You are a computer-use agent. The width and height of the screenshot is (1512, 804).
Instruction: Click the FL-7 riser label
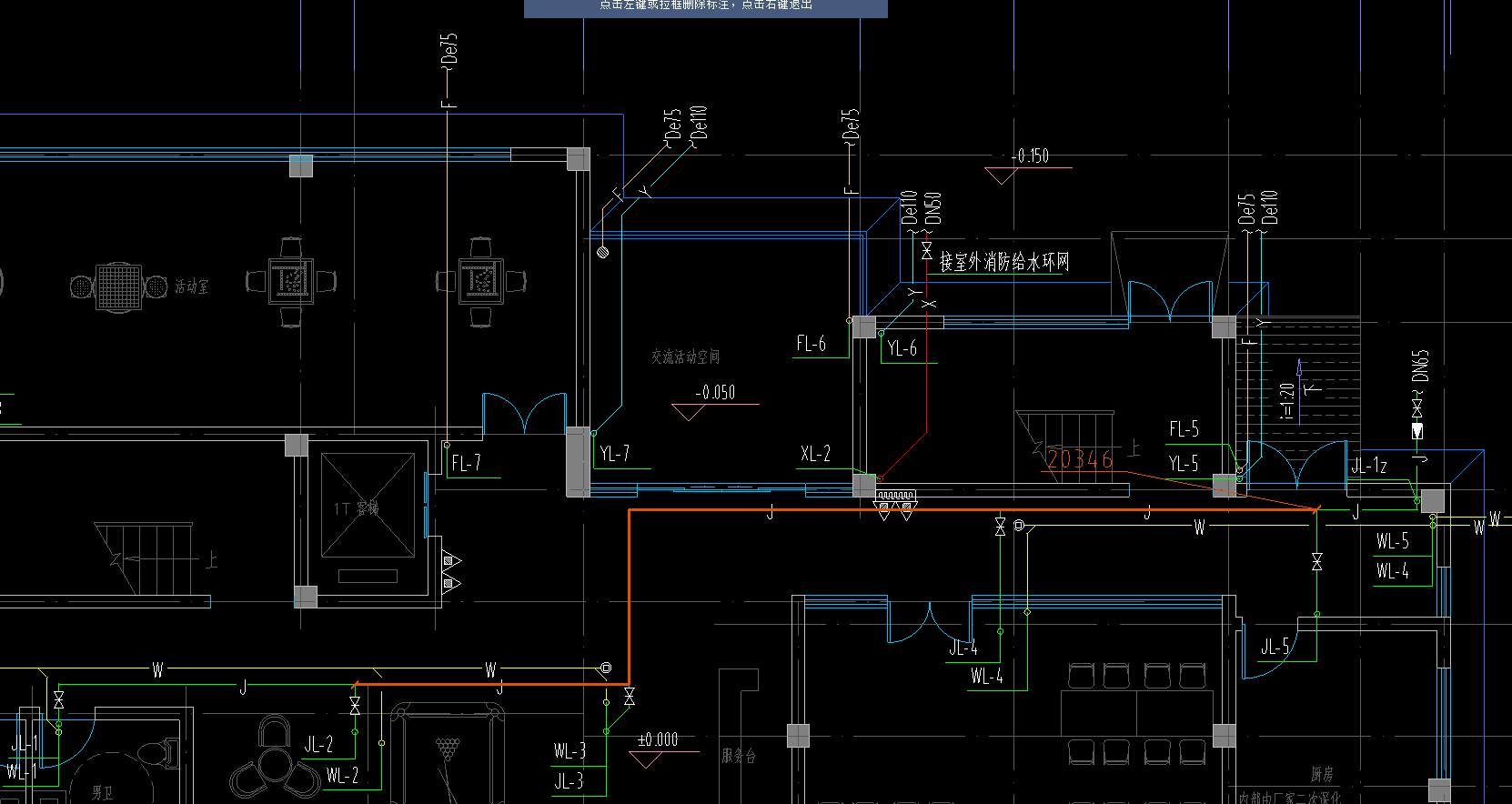[466, 463]
